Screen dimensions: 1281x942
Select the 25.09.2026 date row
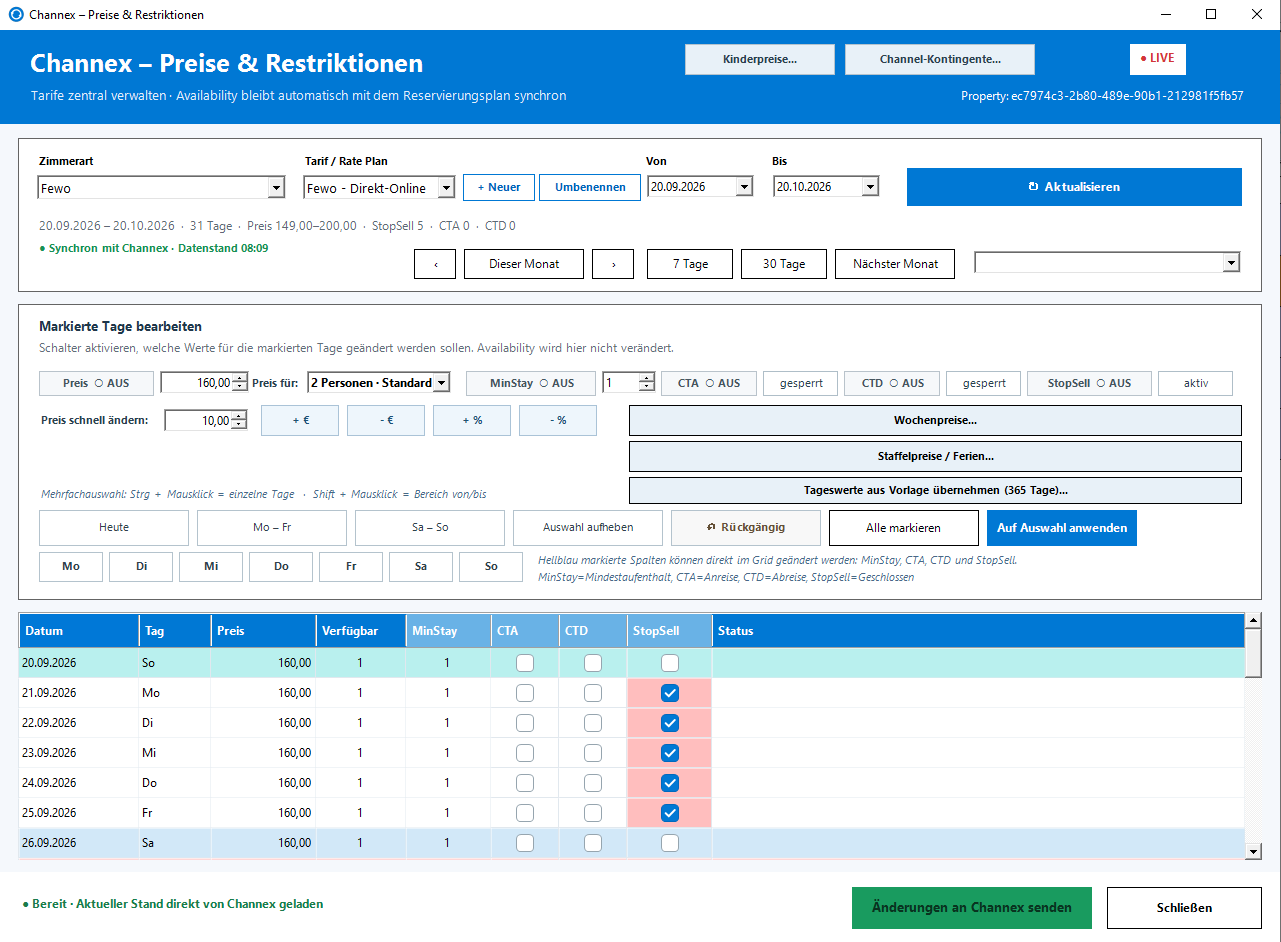pyautogui.click(x=632, y=813)
